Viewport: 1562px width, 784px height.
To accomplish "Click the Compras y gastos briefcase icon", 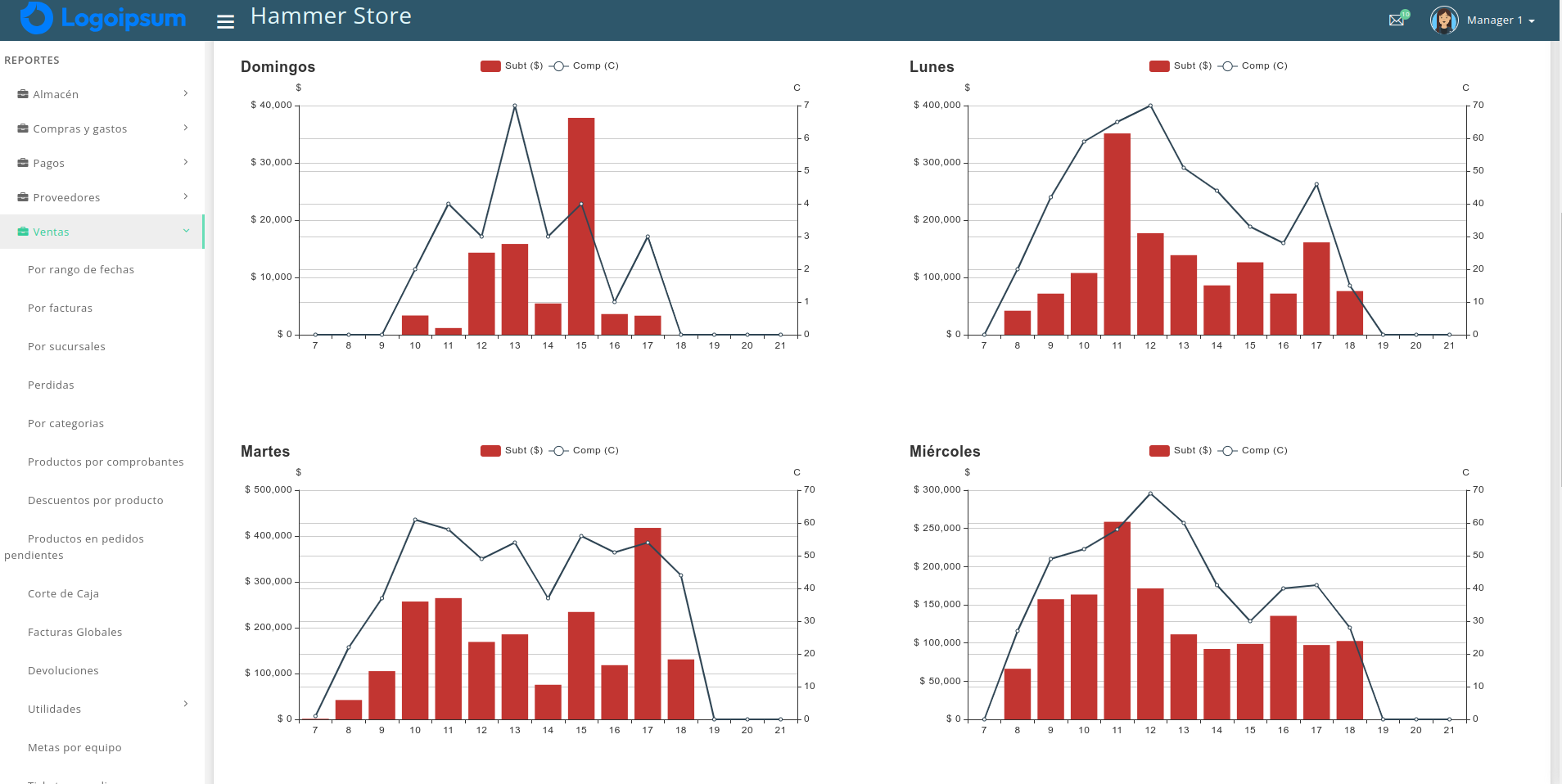I will point(23,128).
